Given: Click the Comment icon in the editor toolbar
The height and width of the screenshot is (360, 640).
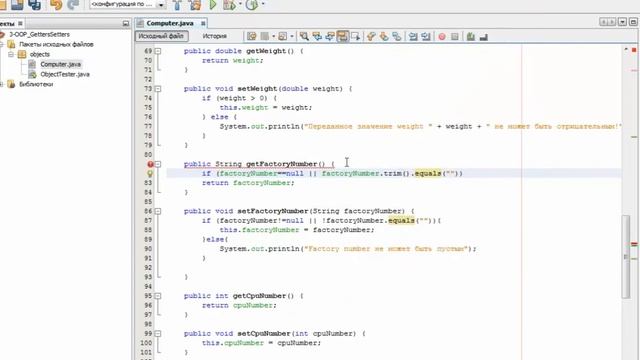Looking at the screenshot, I should pos(471,37).
